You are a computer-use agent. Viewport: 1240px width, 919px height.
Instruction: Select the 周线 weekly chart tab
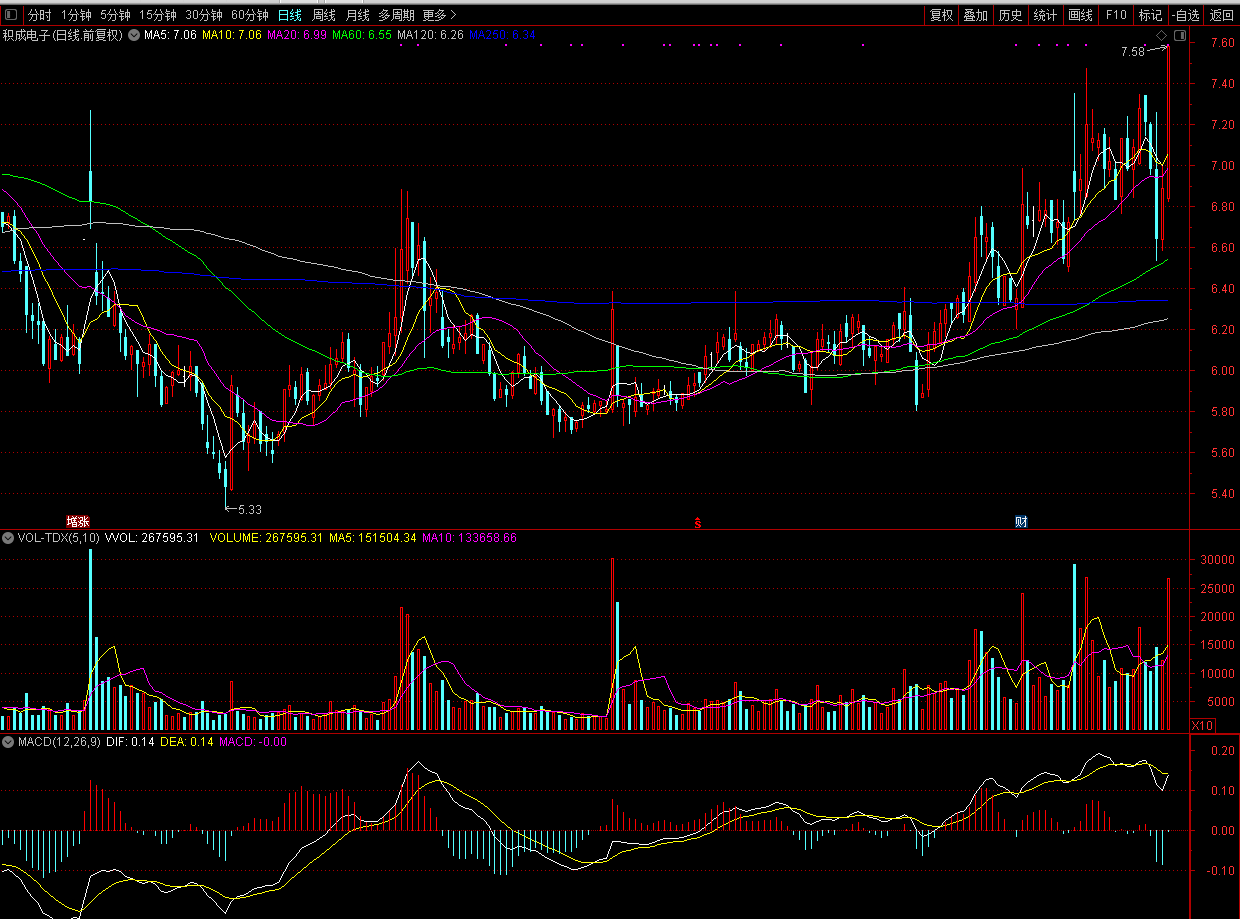point(324,15)
